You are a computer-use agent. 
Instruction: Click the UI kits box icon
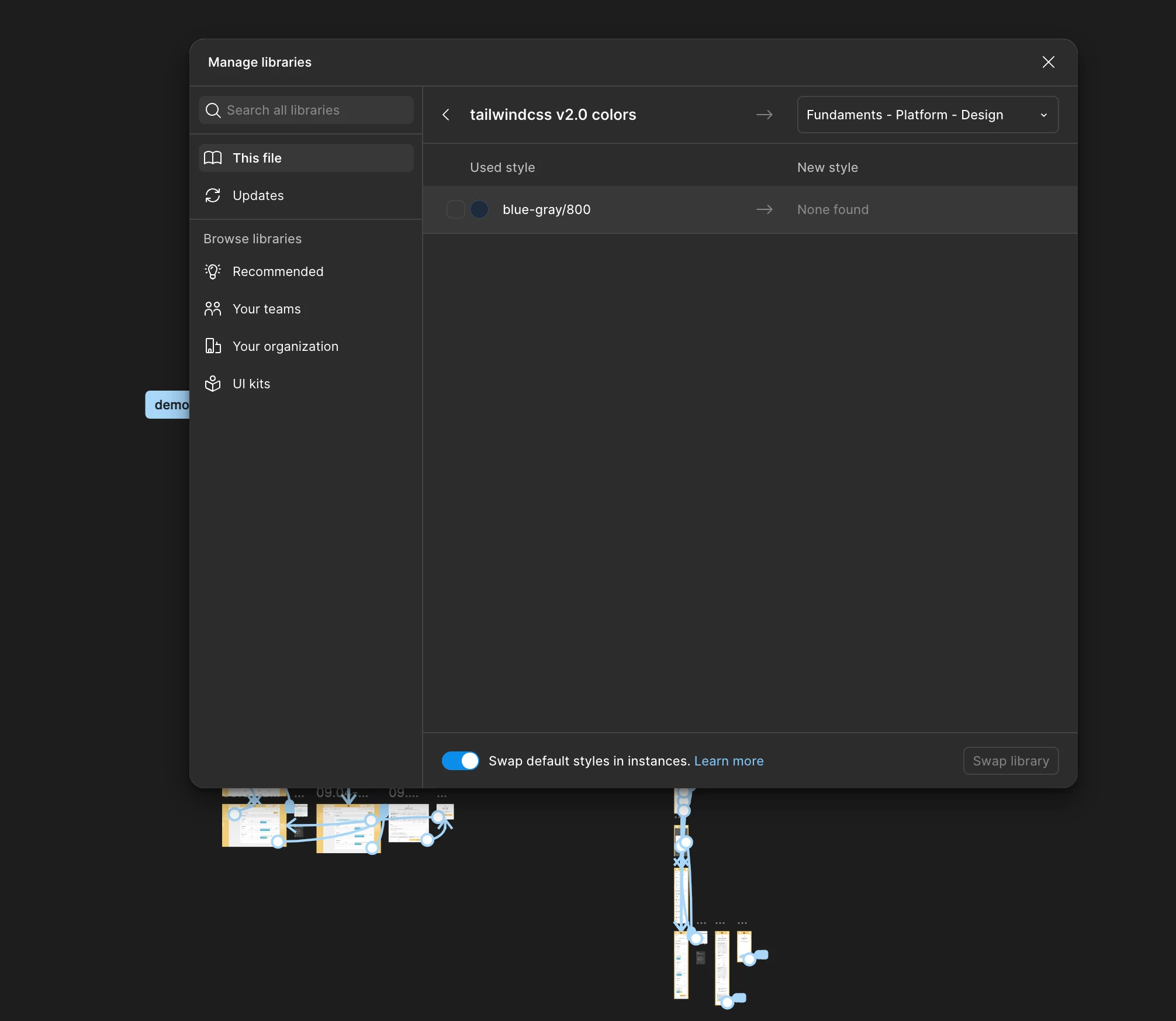(x=213, y=384)
